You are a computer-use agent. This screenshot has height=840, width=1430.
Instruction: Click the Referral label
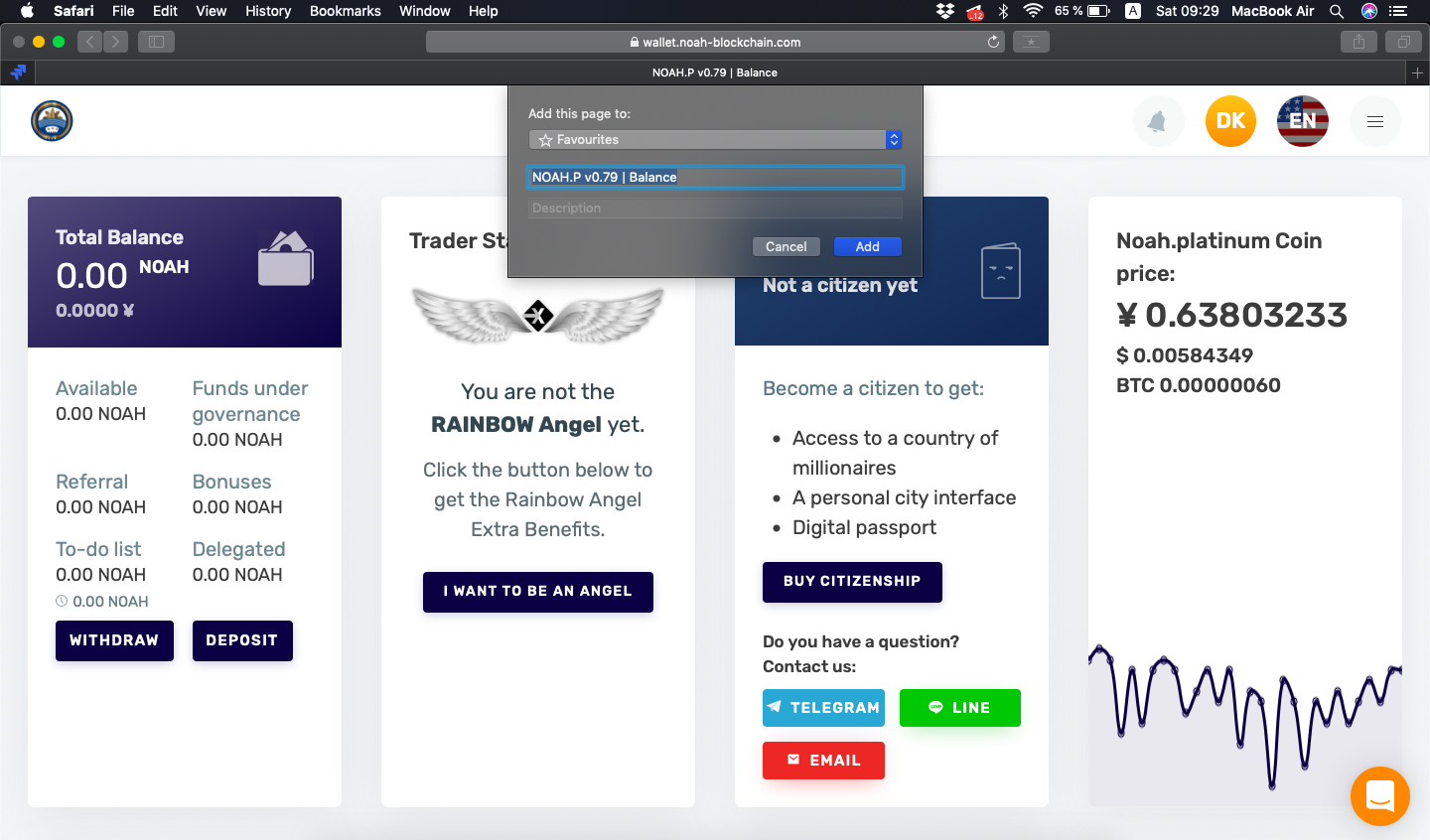(x=91, y=482)
